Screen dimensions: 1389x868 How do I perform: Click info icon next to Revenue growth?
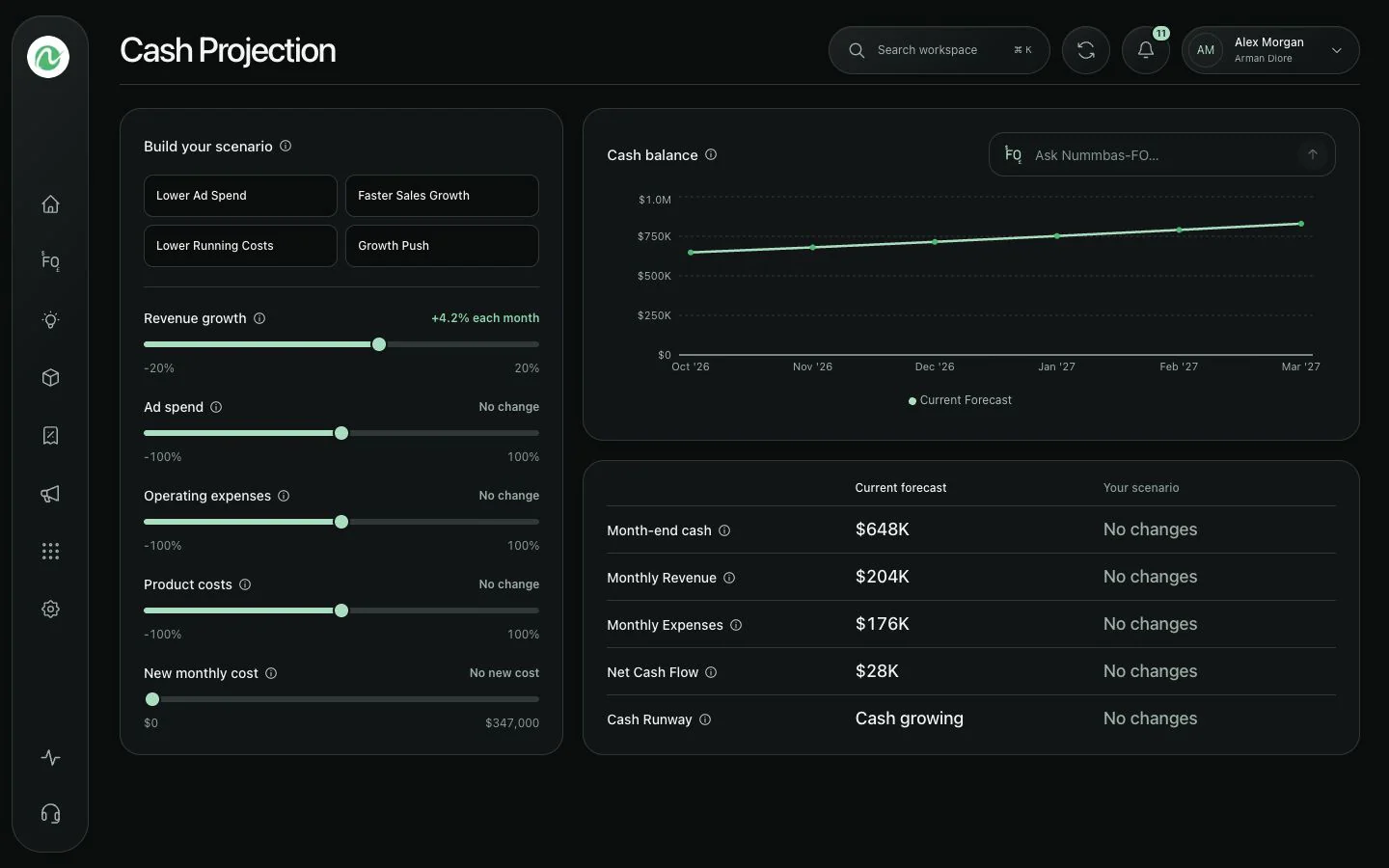tap(259, 318)
